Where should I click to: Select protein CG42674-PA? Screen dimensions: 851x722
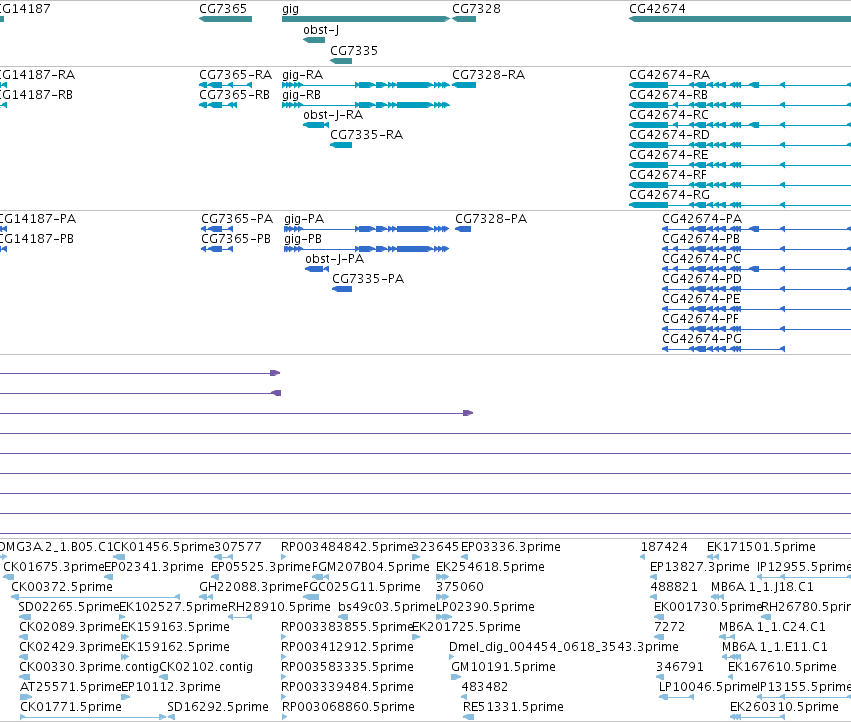coord(757,229)
